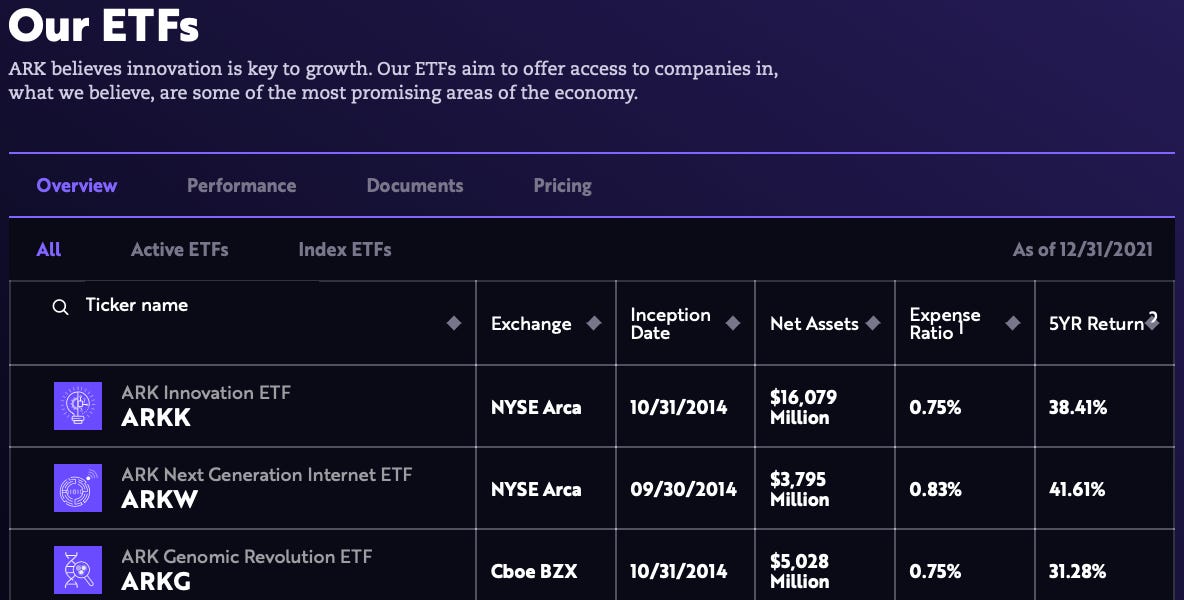Click the sort diamond beside Exchange
This screenshot has height=600, width=1184.
tap(595, 323)
